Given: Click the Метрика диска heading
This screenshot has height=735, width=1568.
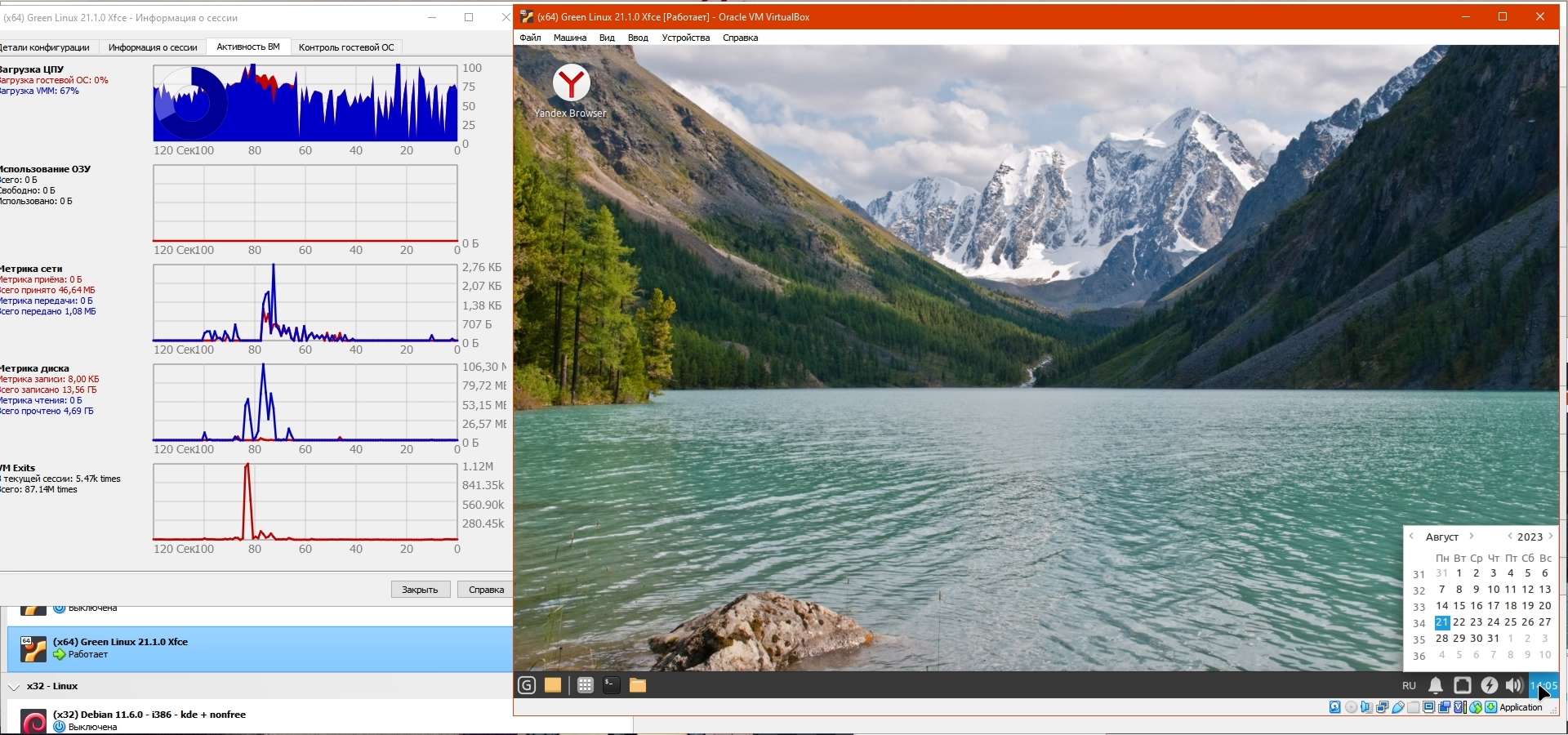Looking at the screenshot, I should pos(34,368).
